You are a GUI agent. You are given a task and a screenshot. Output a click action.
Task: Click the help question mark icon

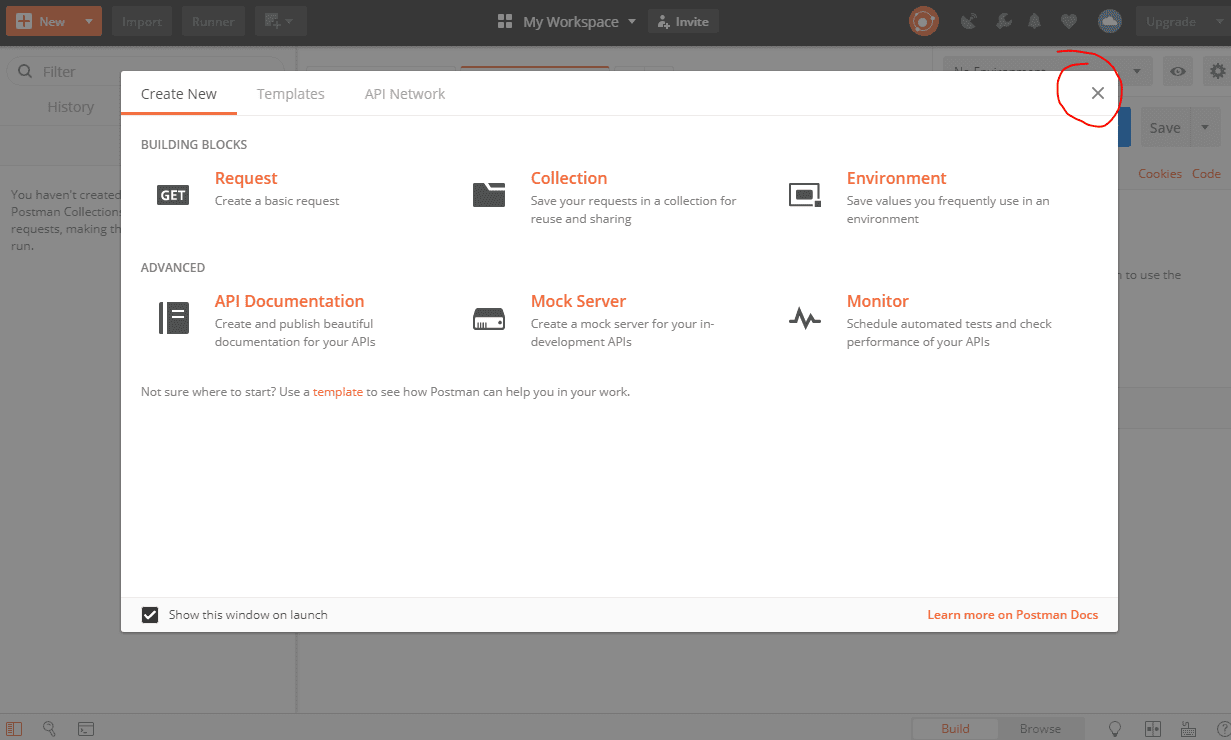[1223, 729]
